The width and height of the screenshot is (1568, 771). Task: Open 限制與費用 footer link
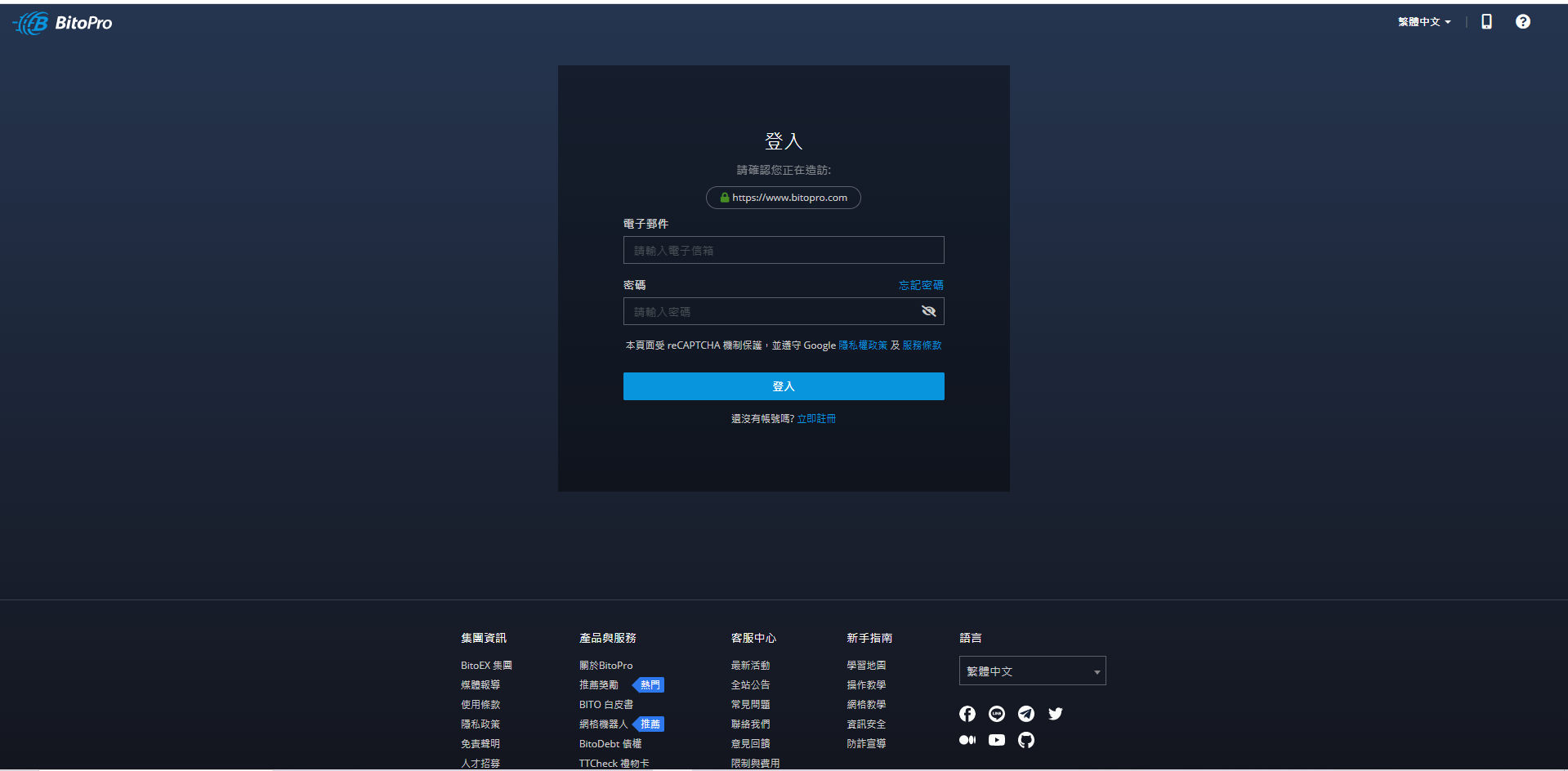coord(756,764)
